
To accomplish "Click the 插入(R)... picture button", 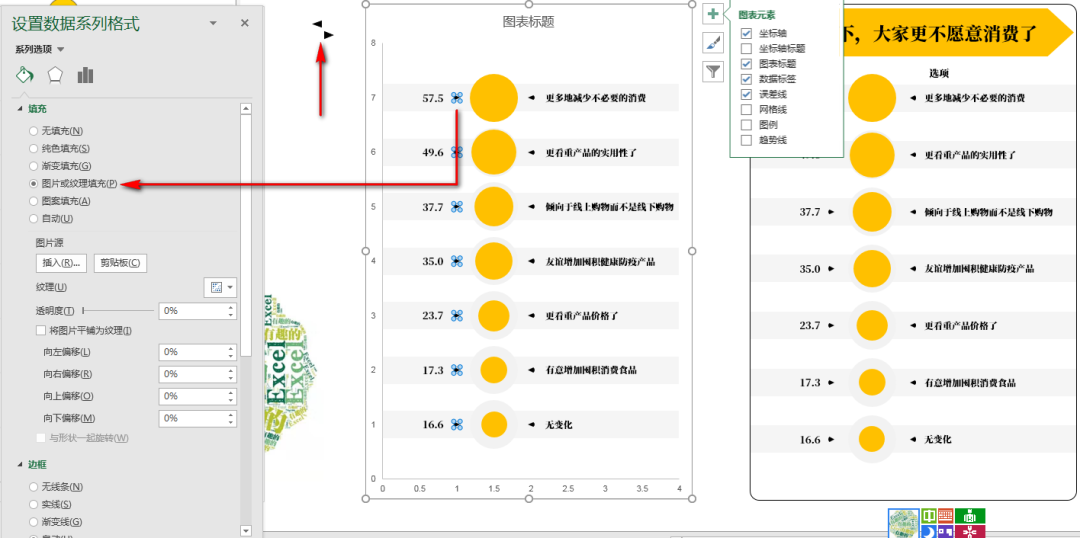I will click(x=61, y=262).
